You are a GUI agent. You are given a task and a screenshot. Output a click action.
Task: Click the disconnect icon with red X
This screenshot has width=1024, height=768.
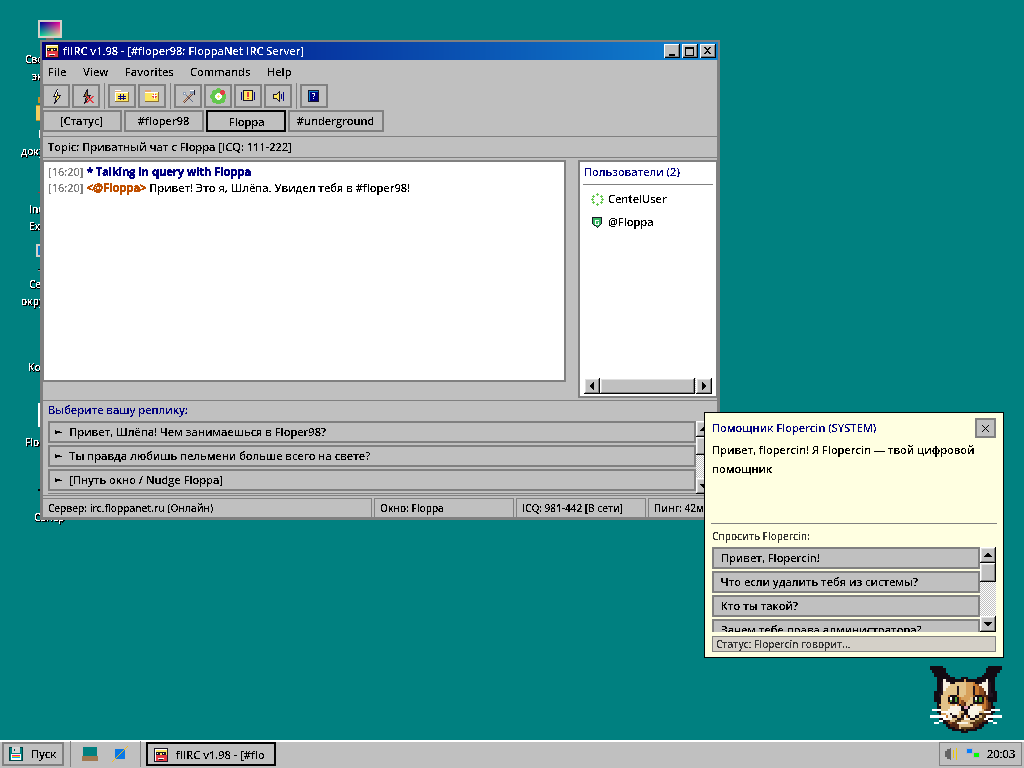[87, 97]
